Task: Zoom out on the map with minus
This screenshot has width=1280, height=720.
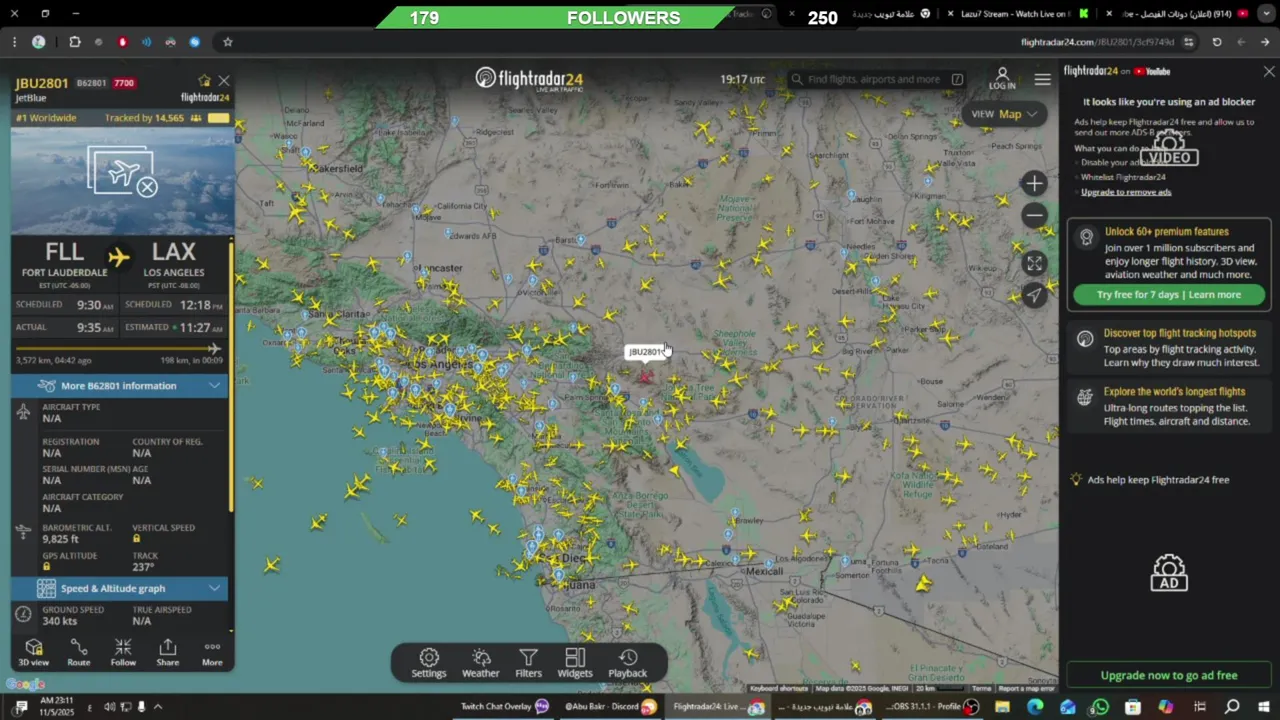Action: (x=1034, y=215)
